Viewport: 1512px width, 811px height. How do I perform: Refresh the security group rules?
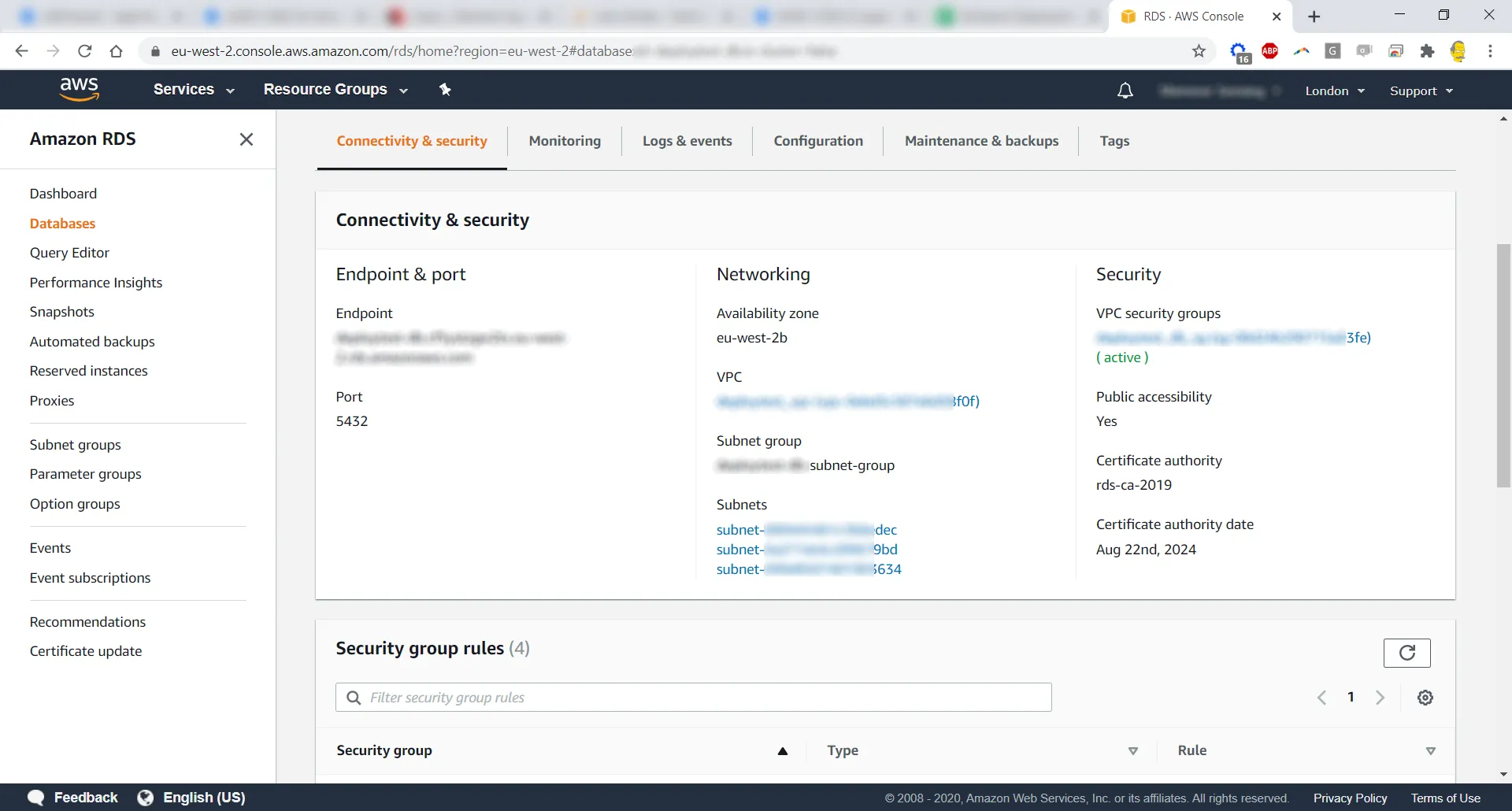pos(1407,653)
